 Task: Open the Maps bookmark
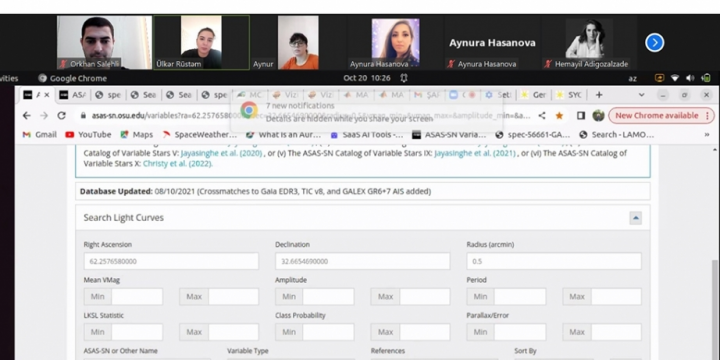click(136, 135)
